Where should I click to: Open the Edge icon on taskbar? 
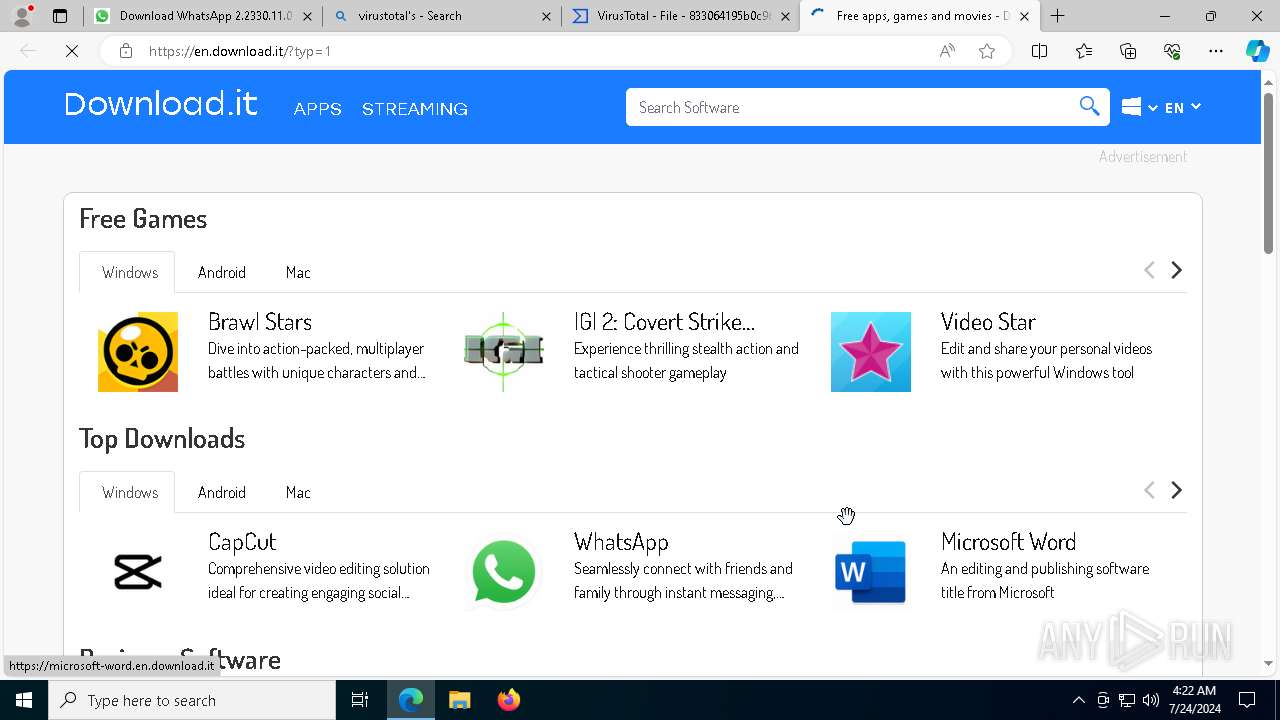411,700
